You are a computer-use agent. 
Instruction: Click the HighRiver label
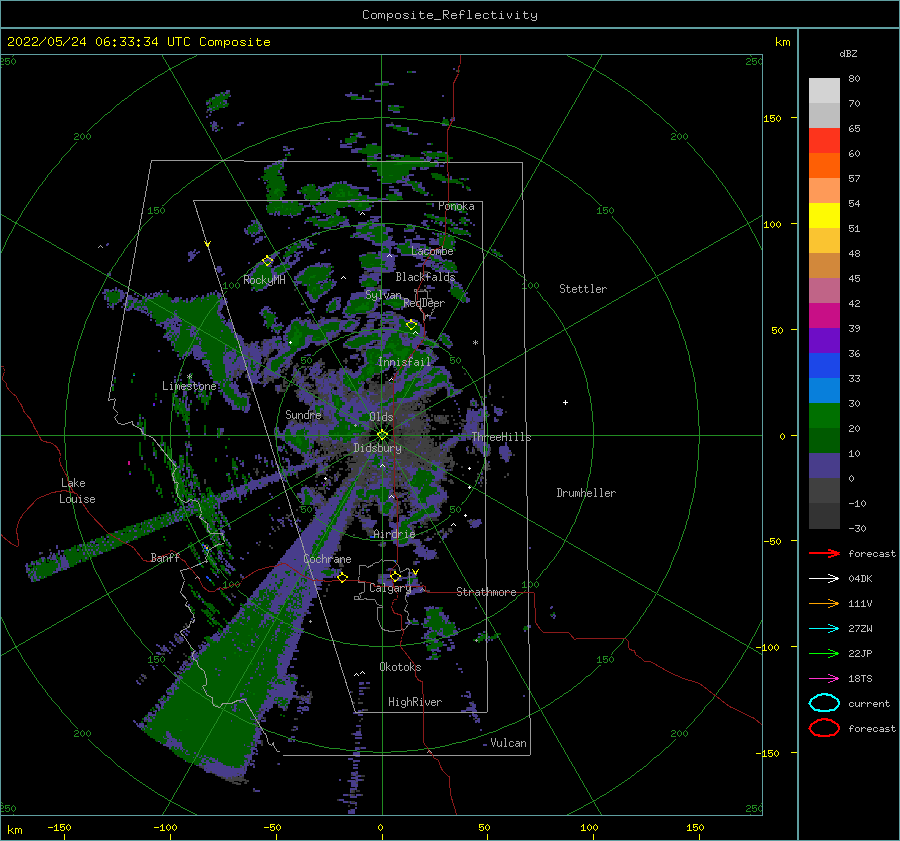[415, 702]
